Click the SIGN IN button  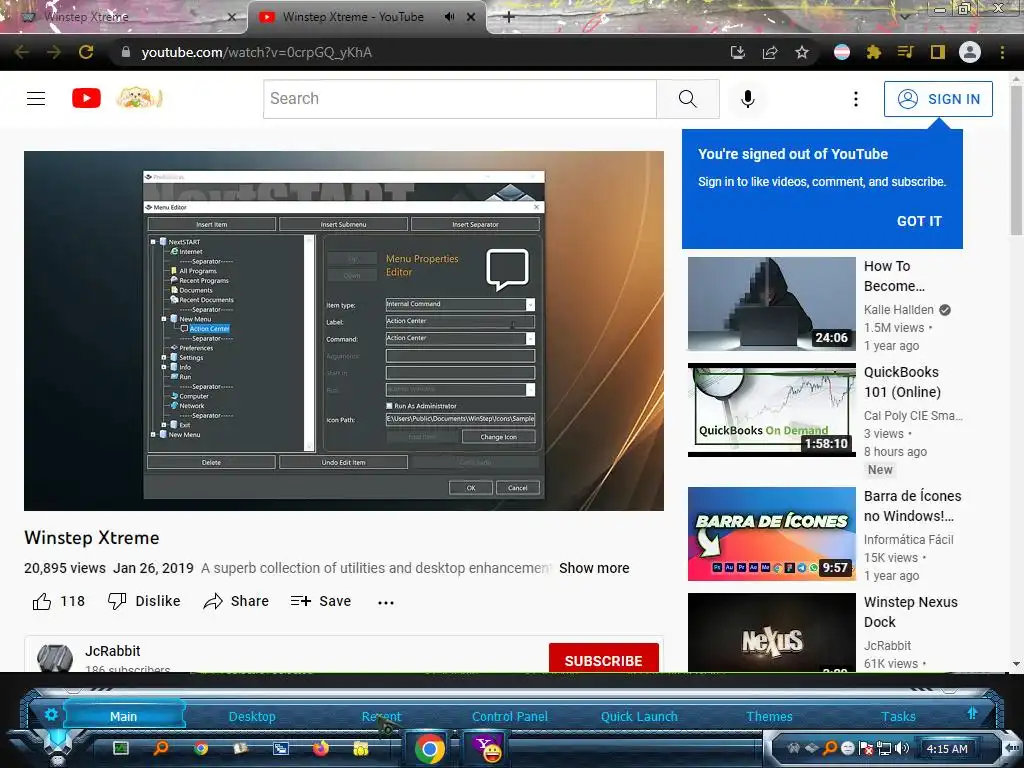pyautogui.click(x=938, y=99)
